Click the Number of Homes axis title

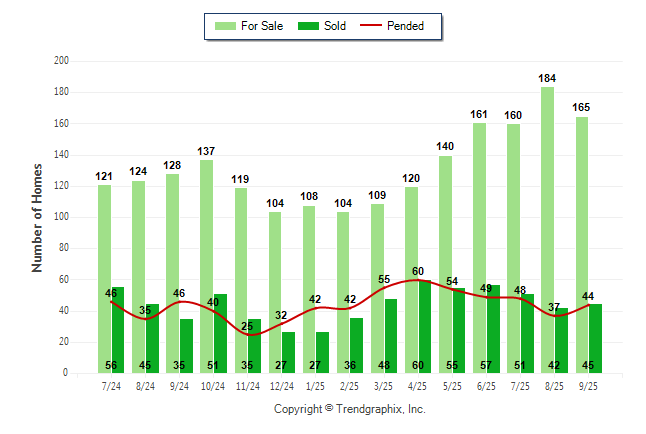coord(37,217)
